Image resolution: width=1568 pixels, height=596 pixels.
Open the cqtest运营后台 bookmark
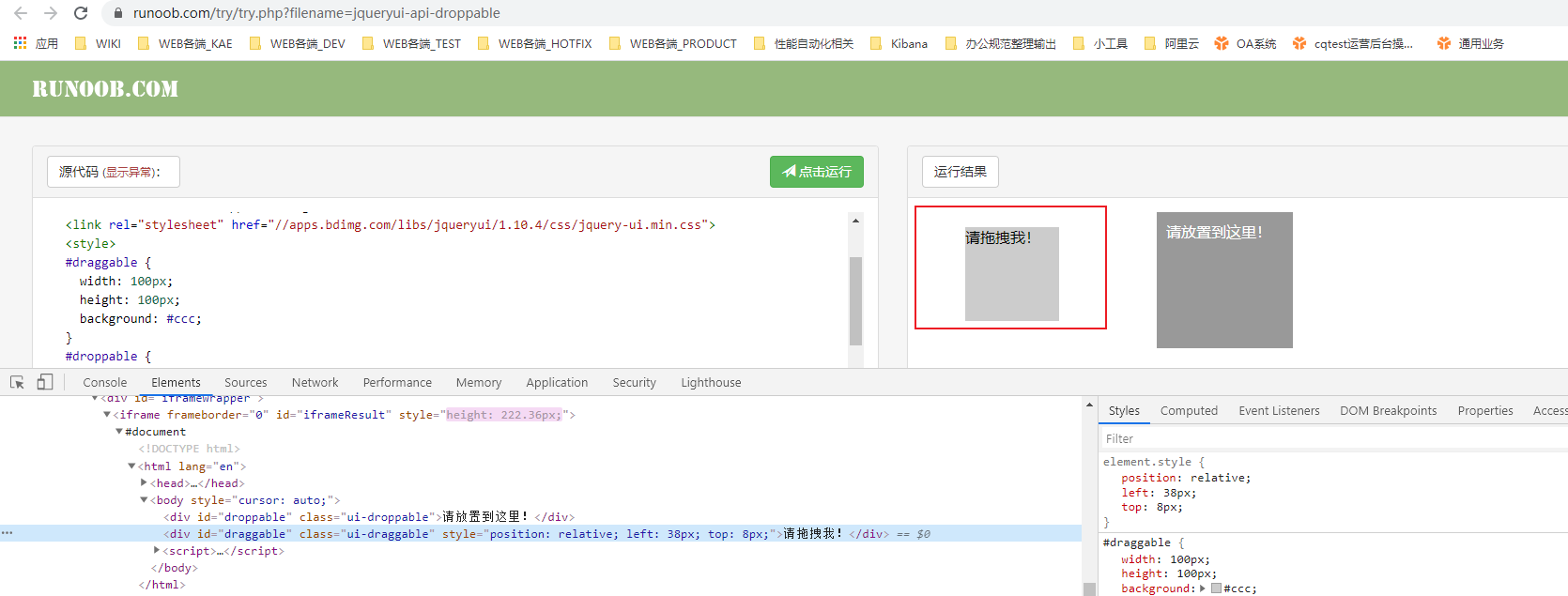(1353, 43)
